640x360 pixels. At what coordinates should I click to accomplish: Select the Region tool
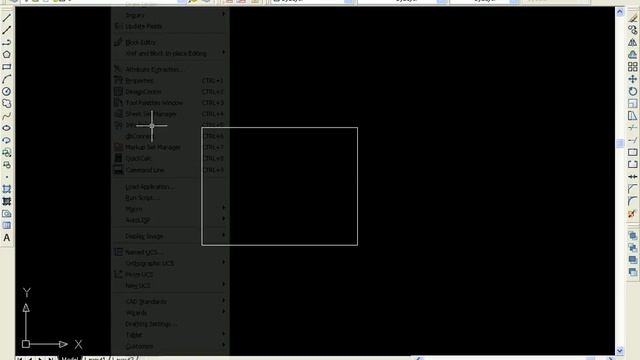tap(7, 214)
